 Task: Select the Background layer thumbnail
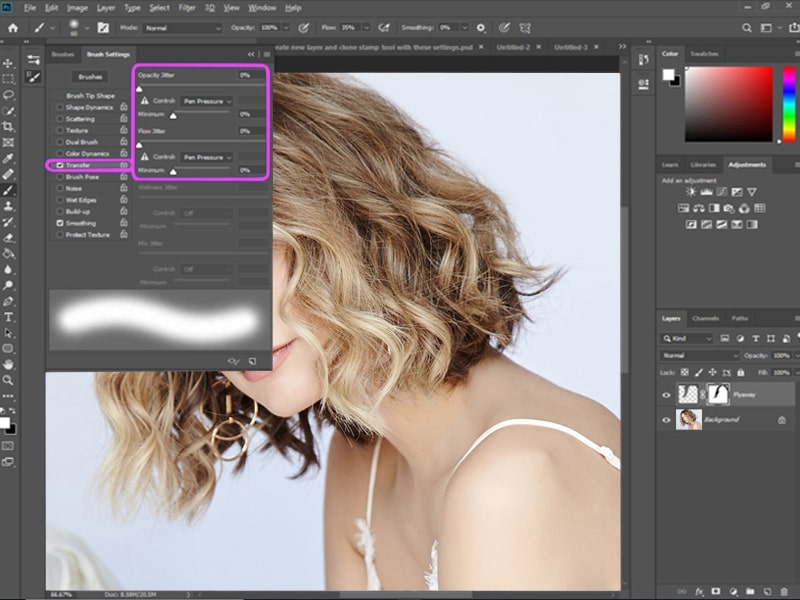[689, 419]
